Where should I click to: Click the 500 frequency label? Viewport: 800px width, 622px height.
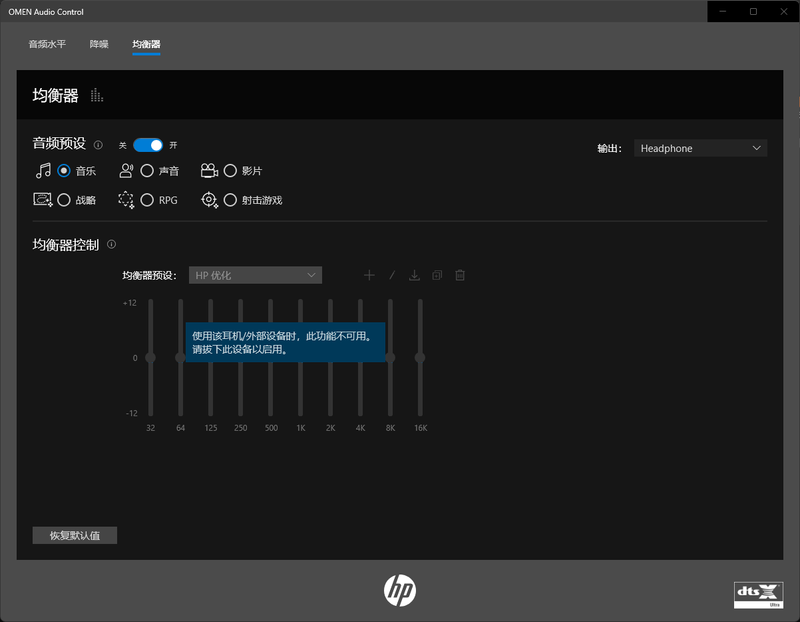(x=271, y=428)
